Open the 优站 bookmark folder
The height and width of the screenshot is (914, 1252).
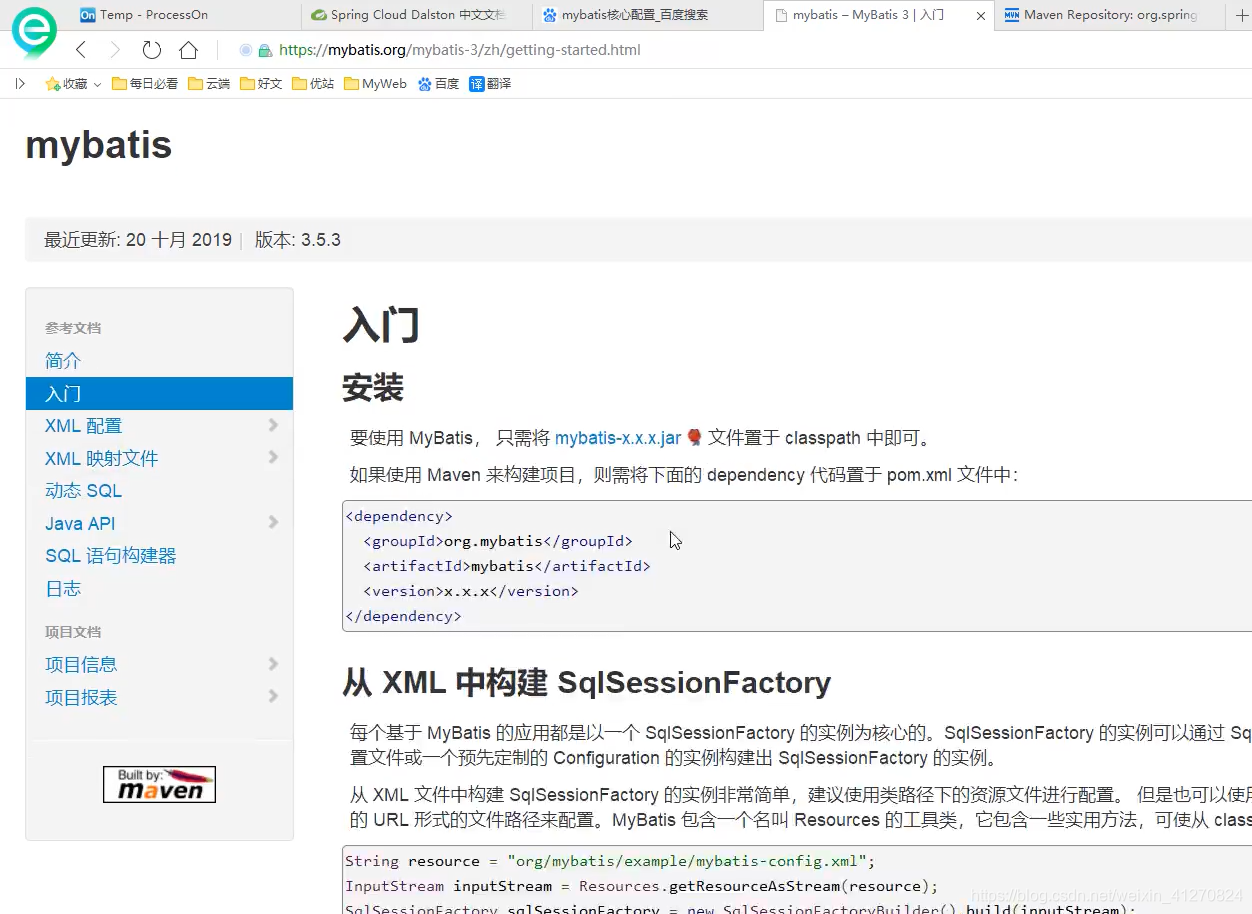tap(313, 84)
